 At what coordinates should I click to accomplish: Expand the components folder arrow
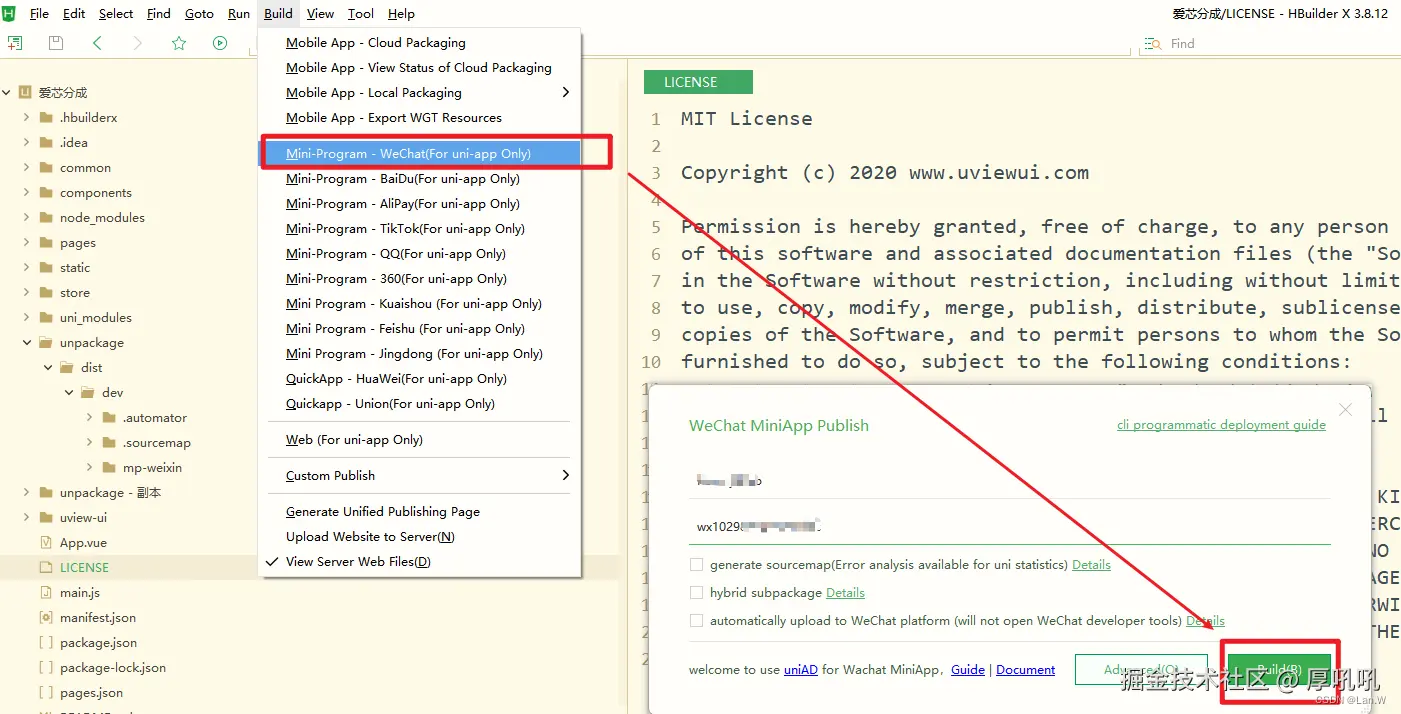click(x=26, y=192)
